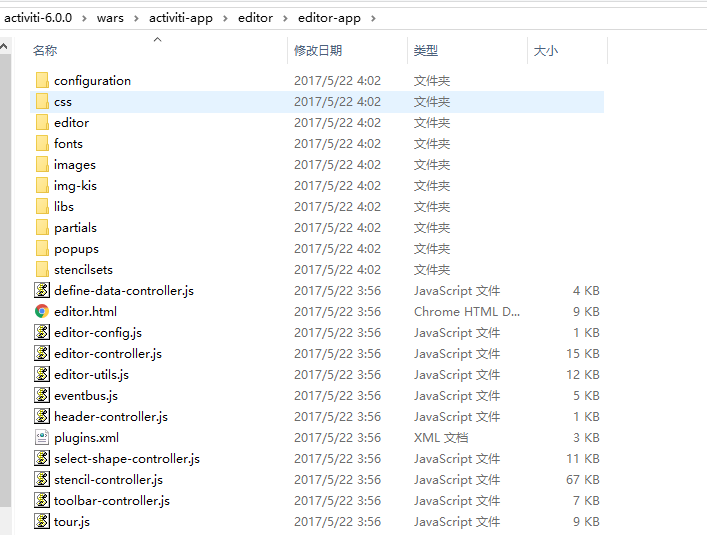The width and height of the screenshot is (707, 535).
Task: Jump to activiti-app in the breadcrumb
Action: pyautogui.click(x=181, y=18)
